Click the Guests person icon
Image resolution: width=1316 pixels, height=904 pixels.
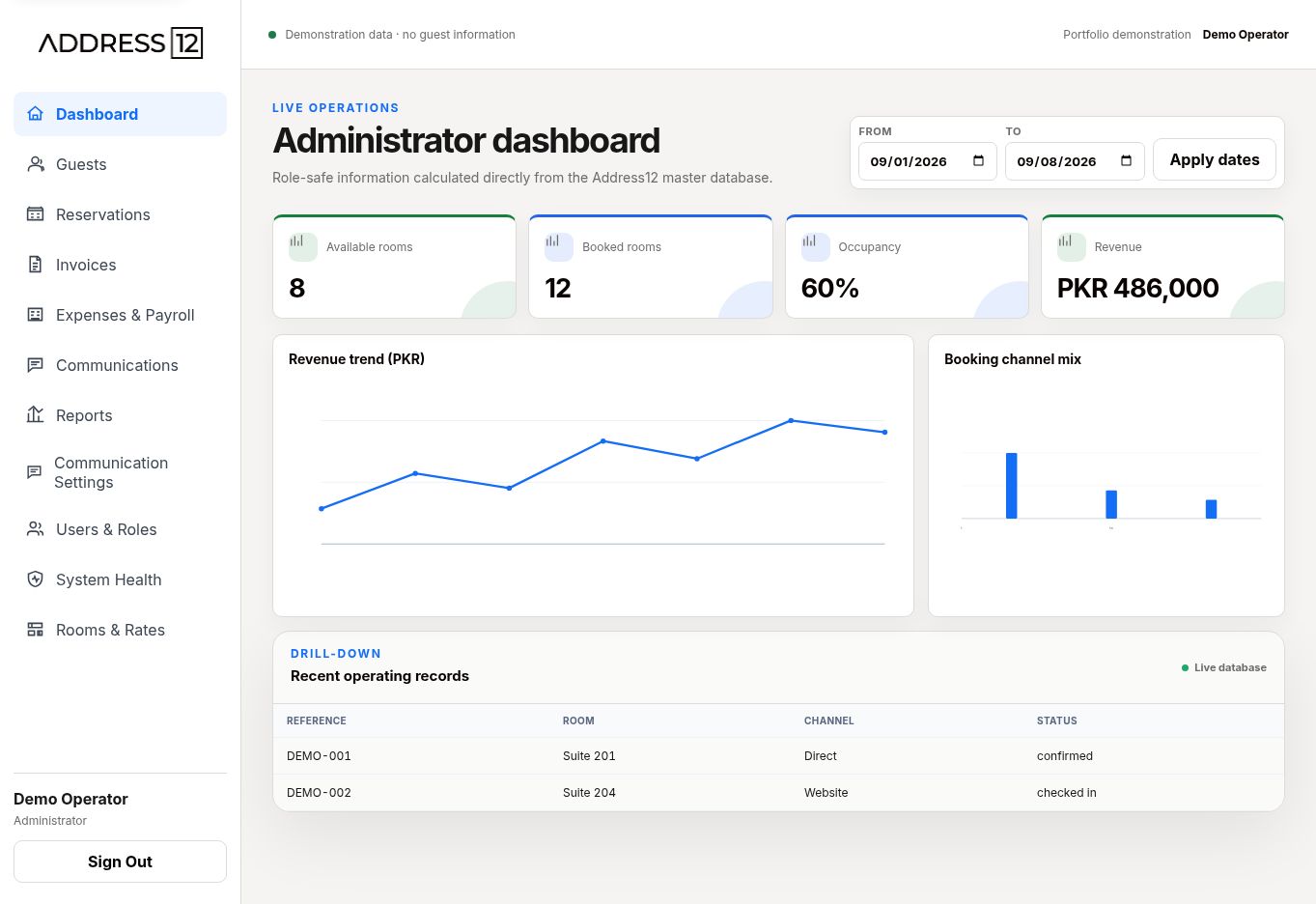click(x=36, y=164)
